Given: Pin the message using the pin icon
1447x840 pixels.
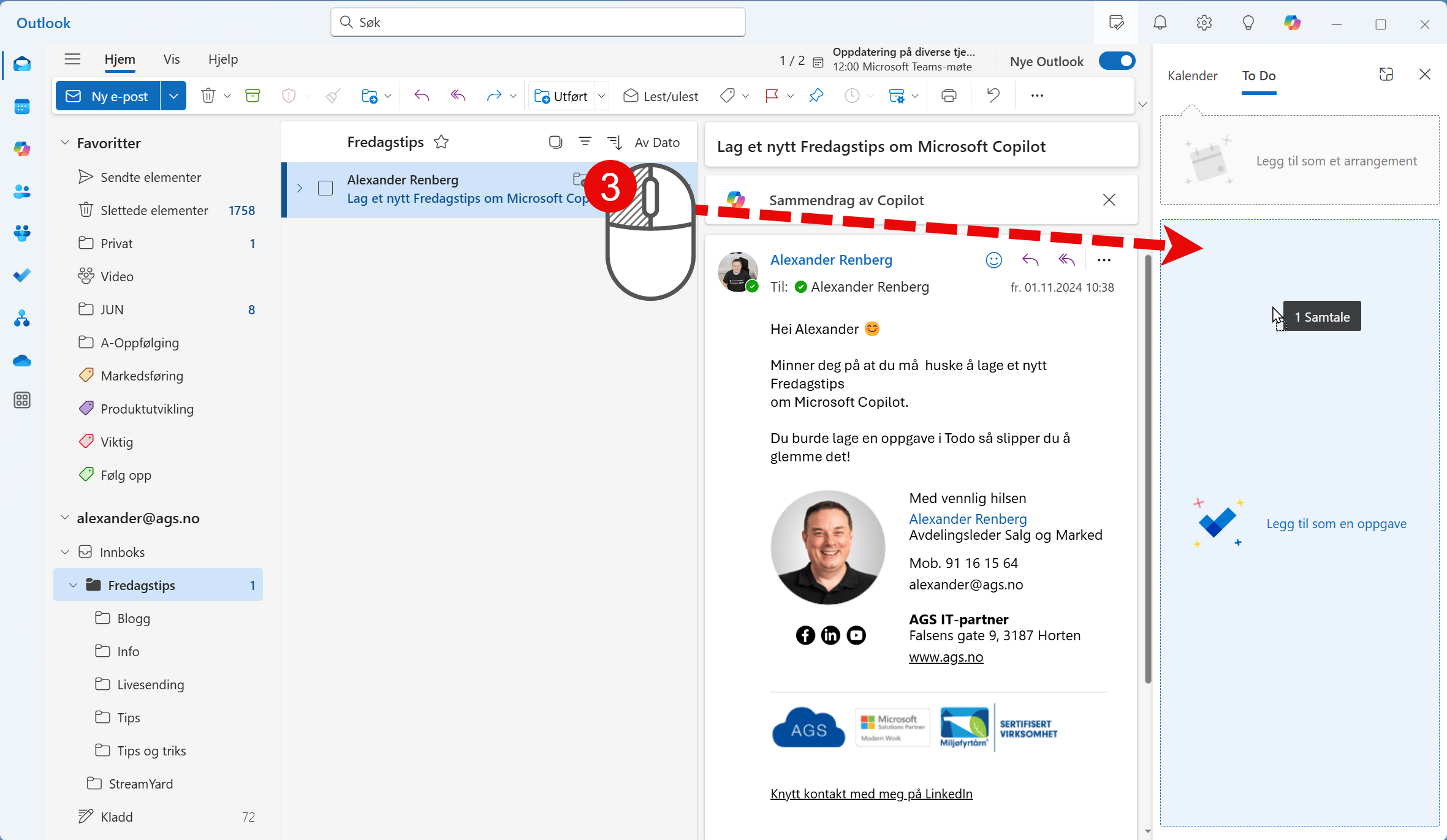Looking at the screenshot, I should tap(816, 96).
